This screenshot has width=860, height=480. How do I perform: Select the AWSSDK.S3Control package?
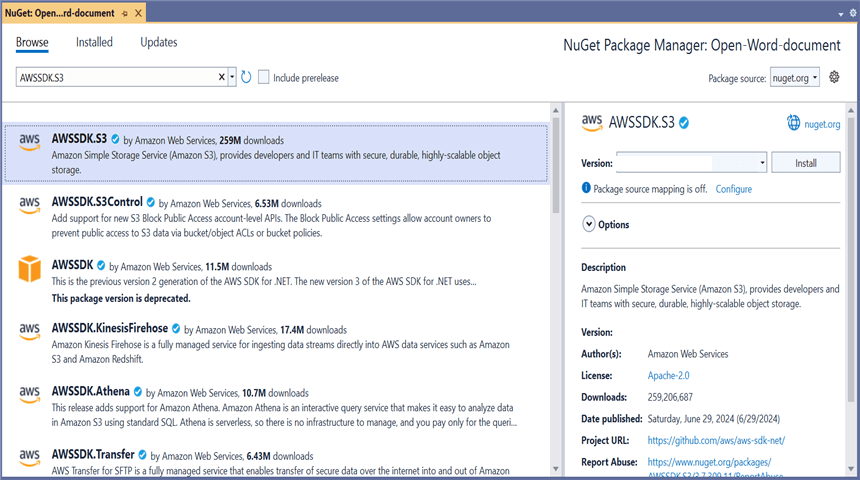pyautogui.click(x=276, y=217)
